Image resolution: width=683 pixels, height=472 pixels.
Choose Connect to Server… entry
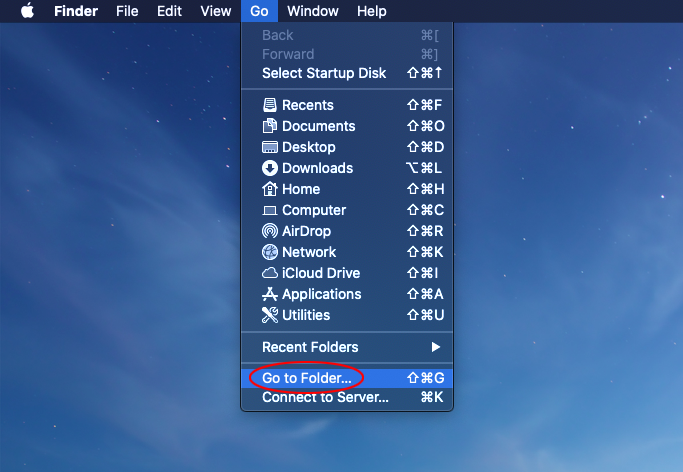347,397
